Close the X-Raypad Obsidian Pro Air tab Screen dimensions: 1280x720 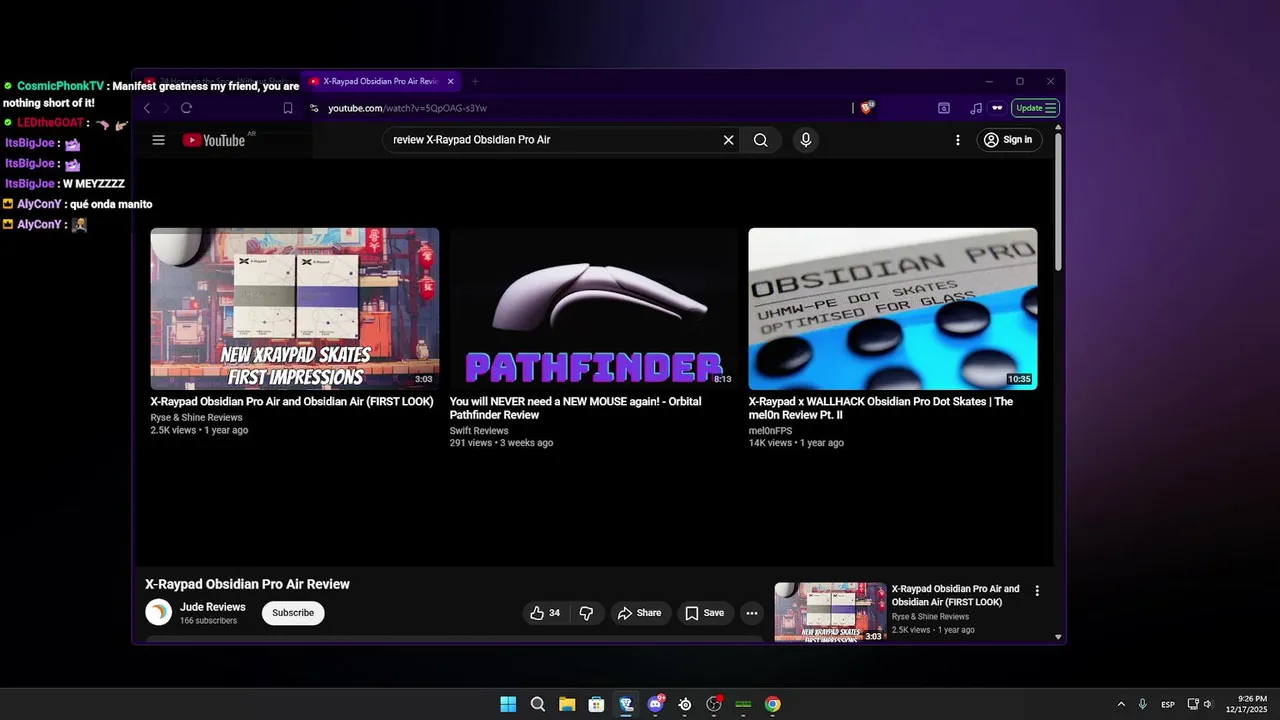click(x=450, y=81)
